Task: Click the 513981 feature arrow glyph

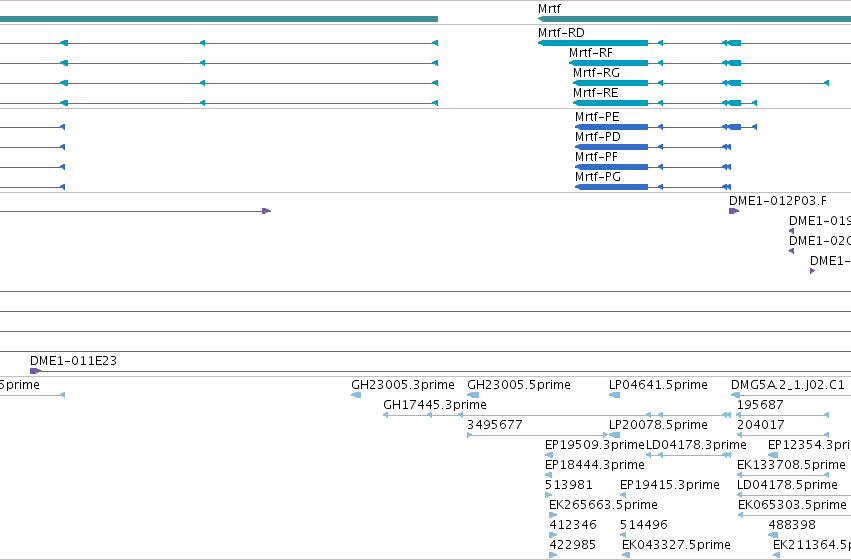Action: [x=548, y=495]
